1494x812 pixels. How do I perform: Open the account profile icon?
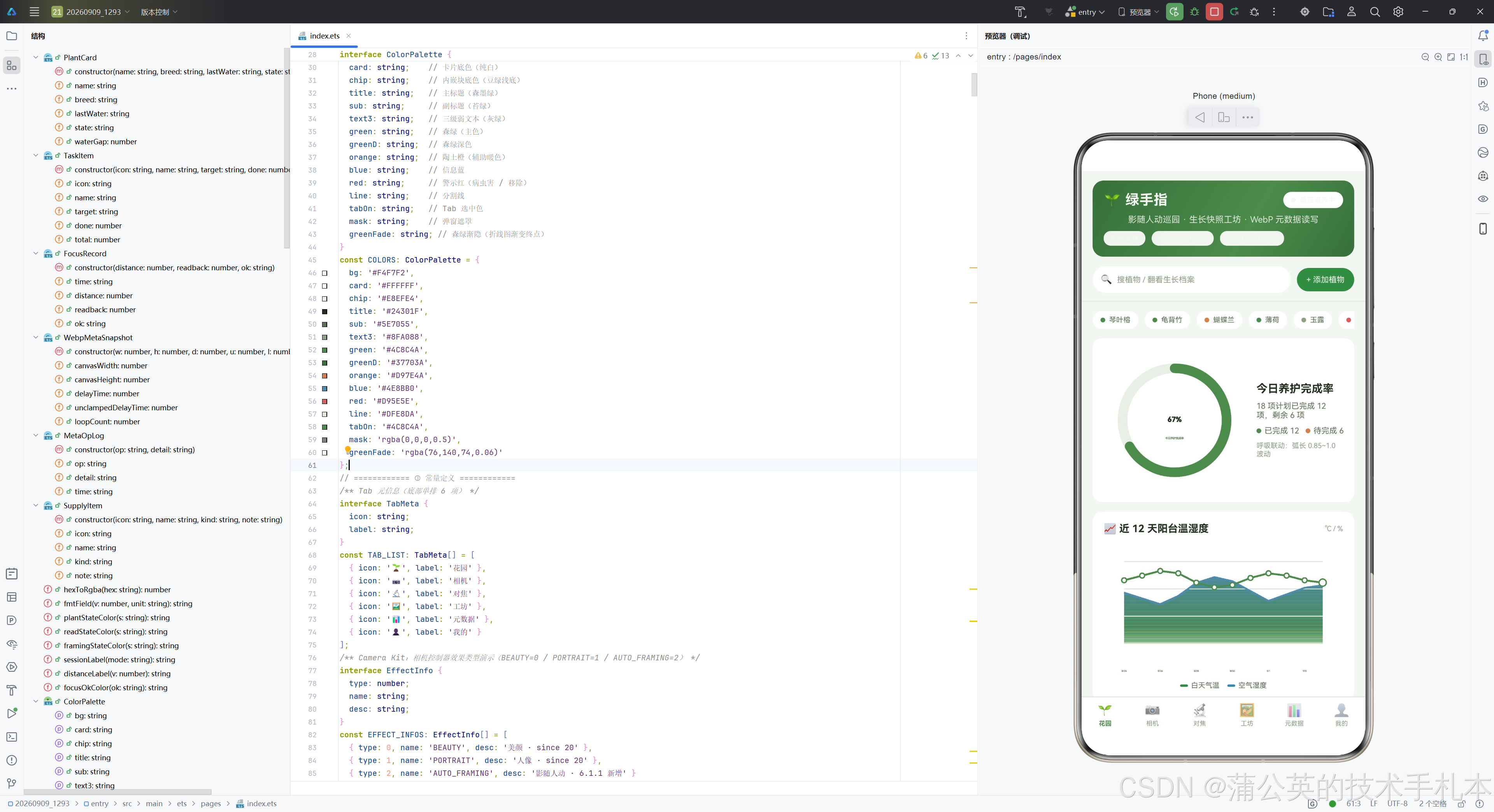tap(1351, 12)
